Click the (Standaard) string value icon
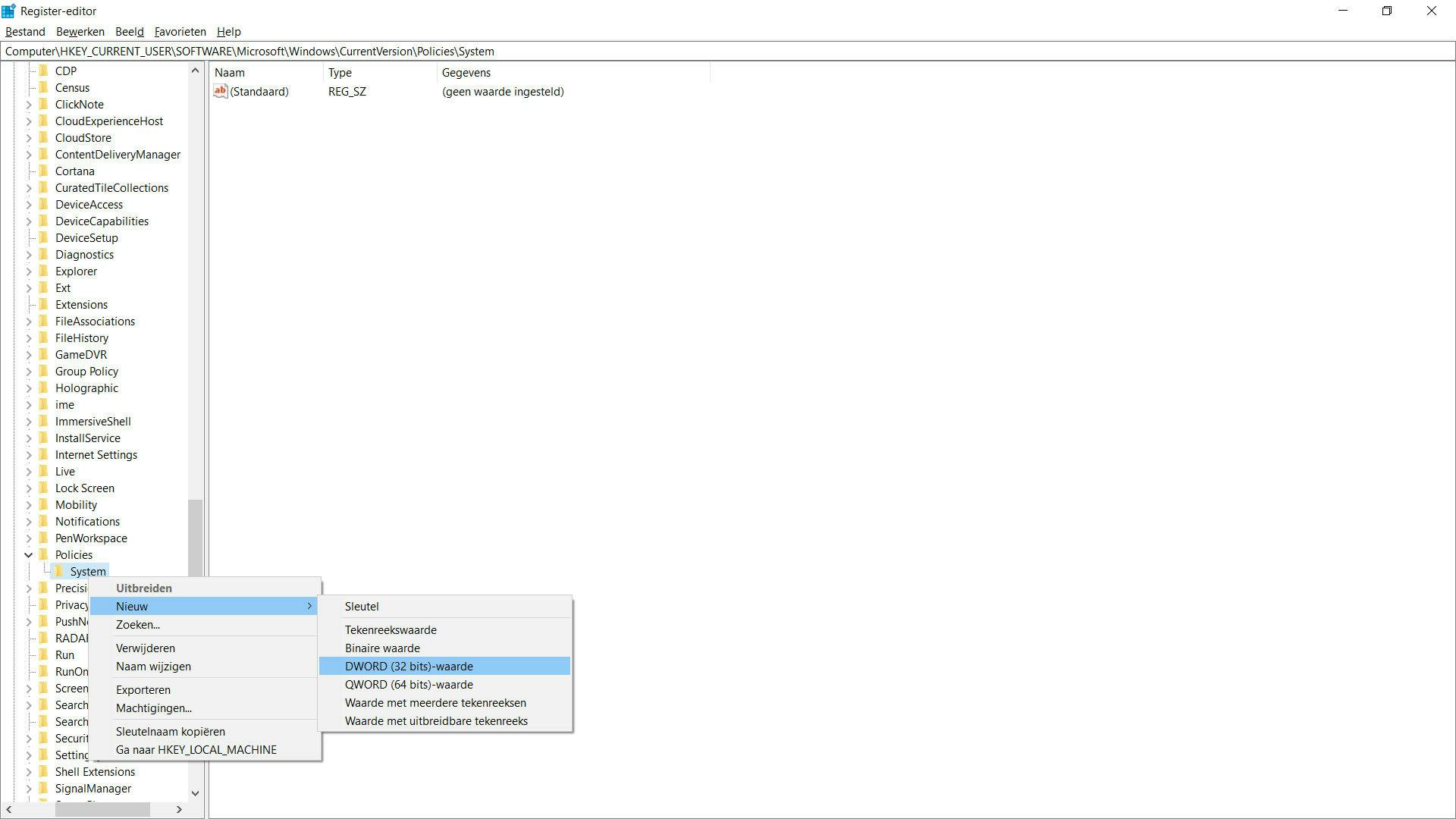The width and height of the screenshot is (1456, 819). pyautogui.click(x=220, y=92)
